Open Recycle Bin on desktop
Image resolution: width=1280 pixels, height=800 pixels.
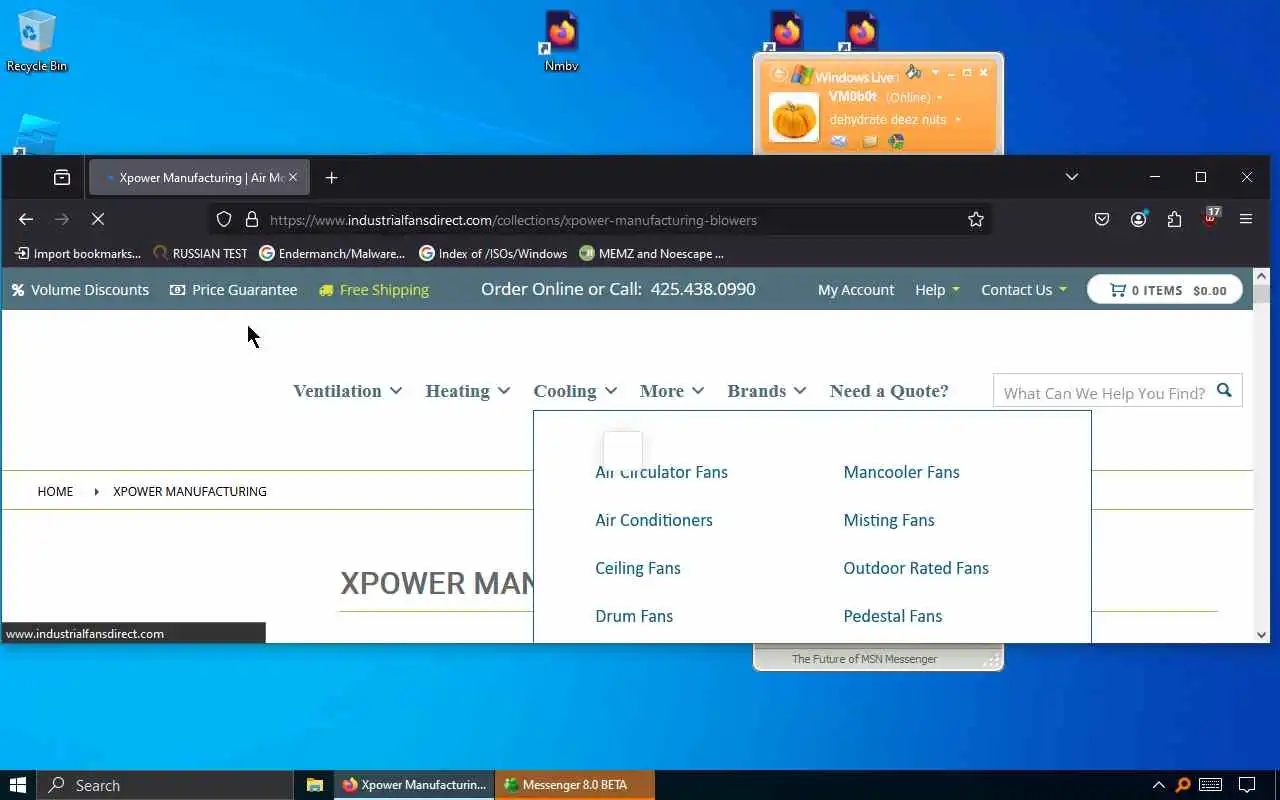(36, 42)
